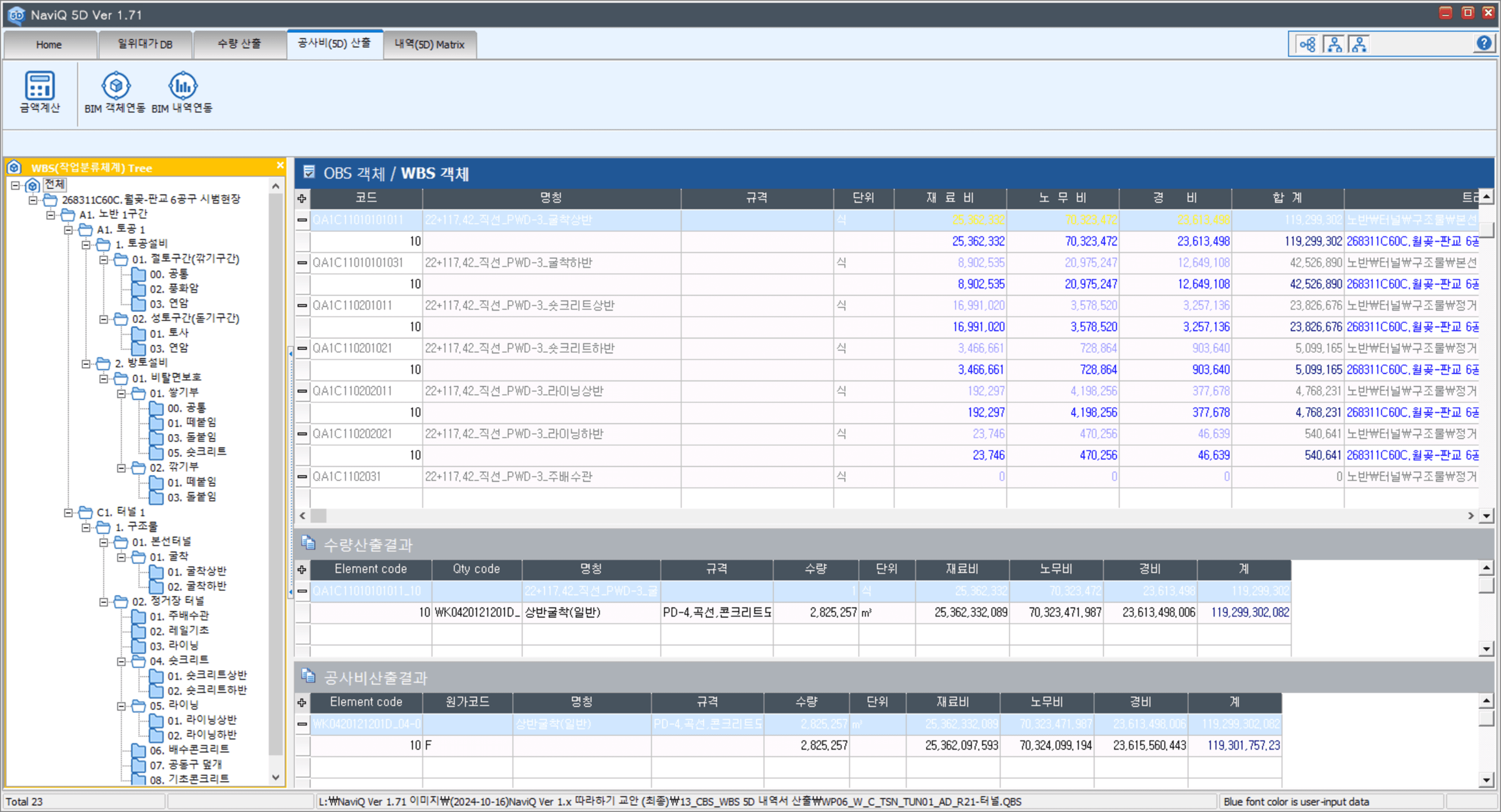Click folder icon for 06. 배수콘크리트
This screenshot has width=1501, height=812.
[x=139, y=750]
